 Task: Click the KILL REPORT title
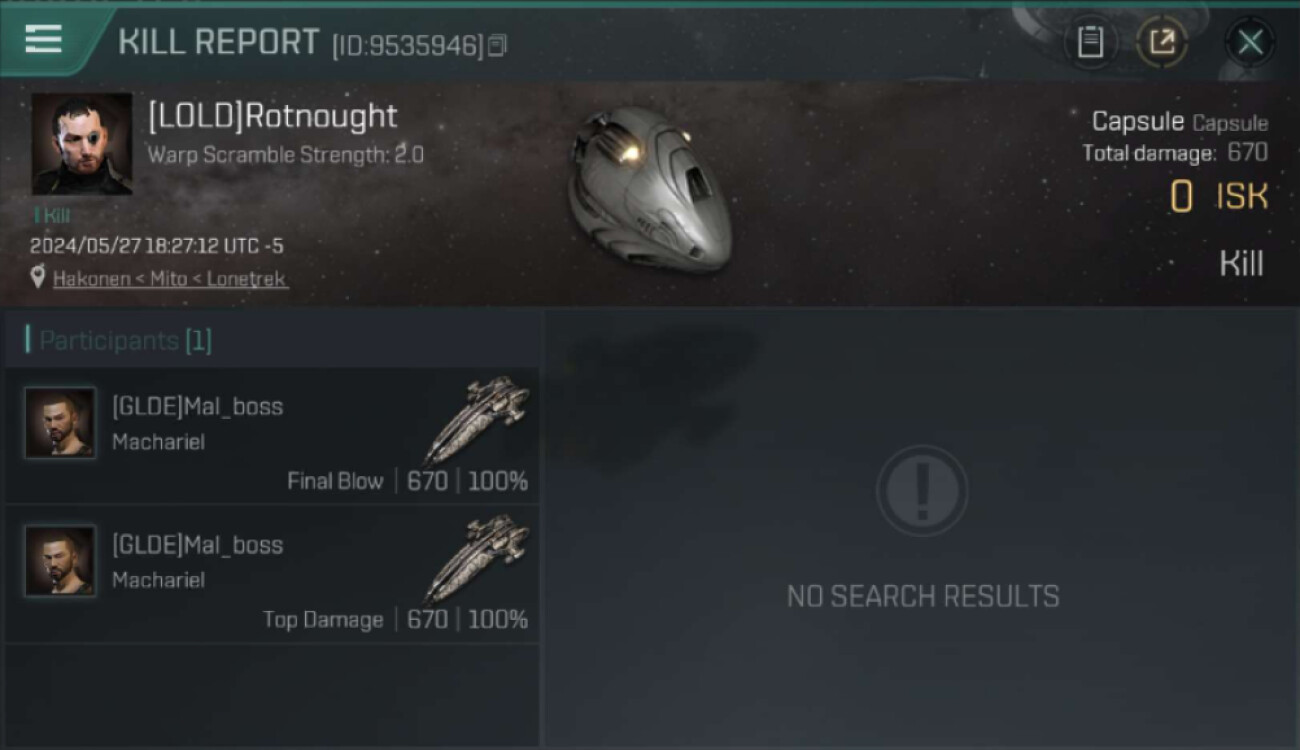[219, 42]
